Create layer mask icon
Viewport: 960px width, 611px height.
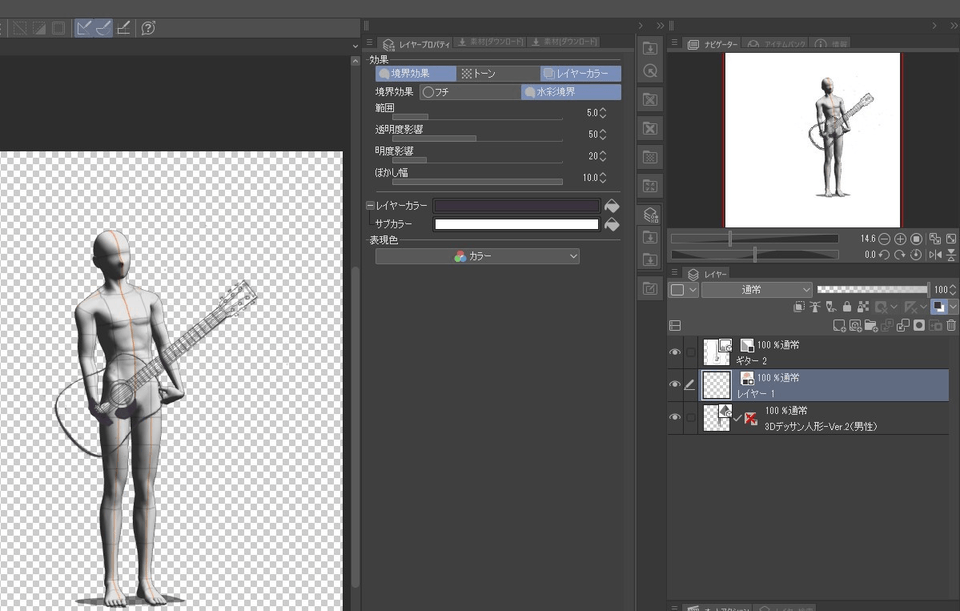pos(919,326)
